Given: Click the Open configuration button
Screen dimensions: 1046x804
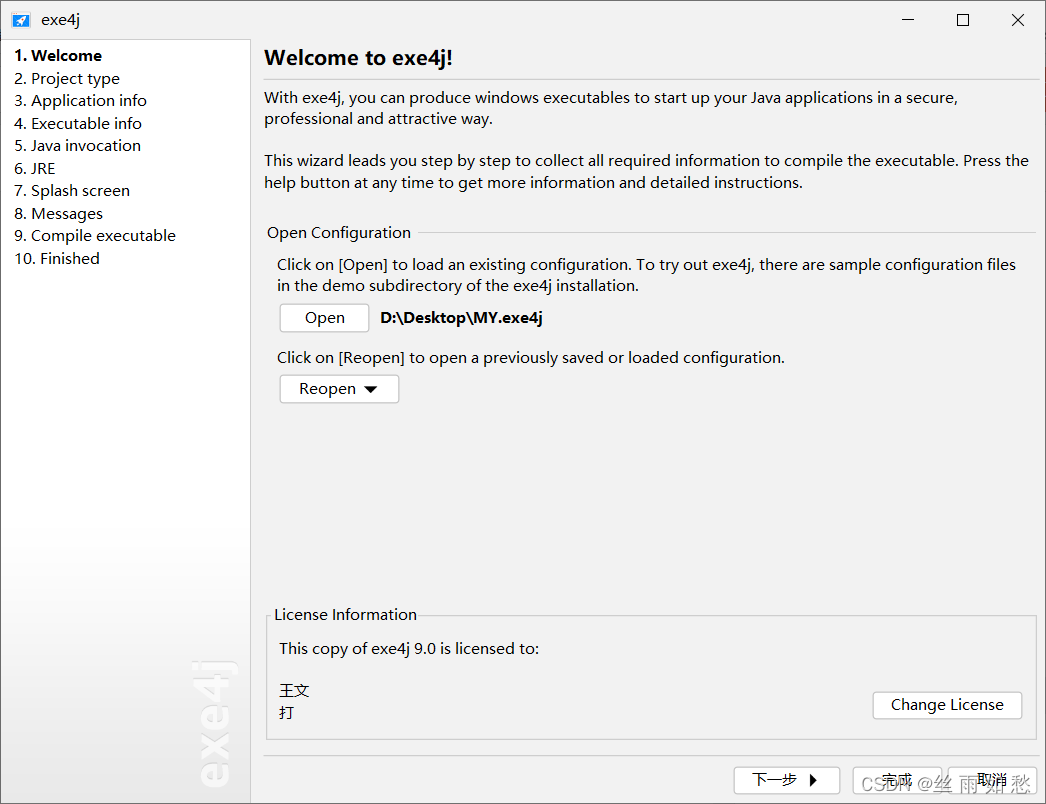Looking at the screenshot, I should click(x=324, y=318).
